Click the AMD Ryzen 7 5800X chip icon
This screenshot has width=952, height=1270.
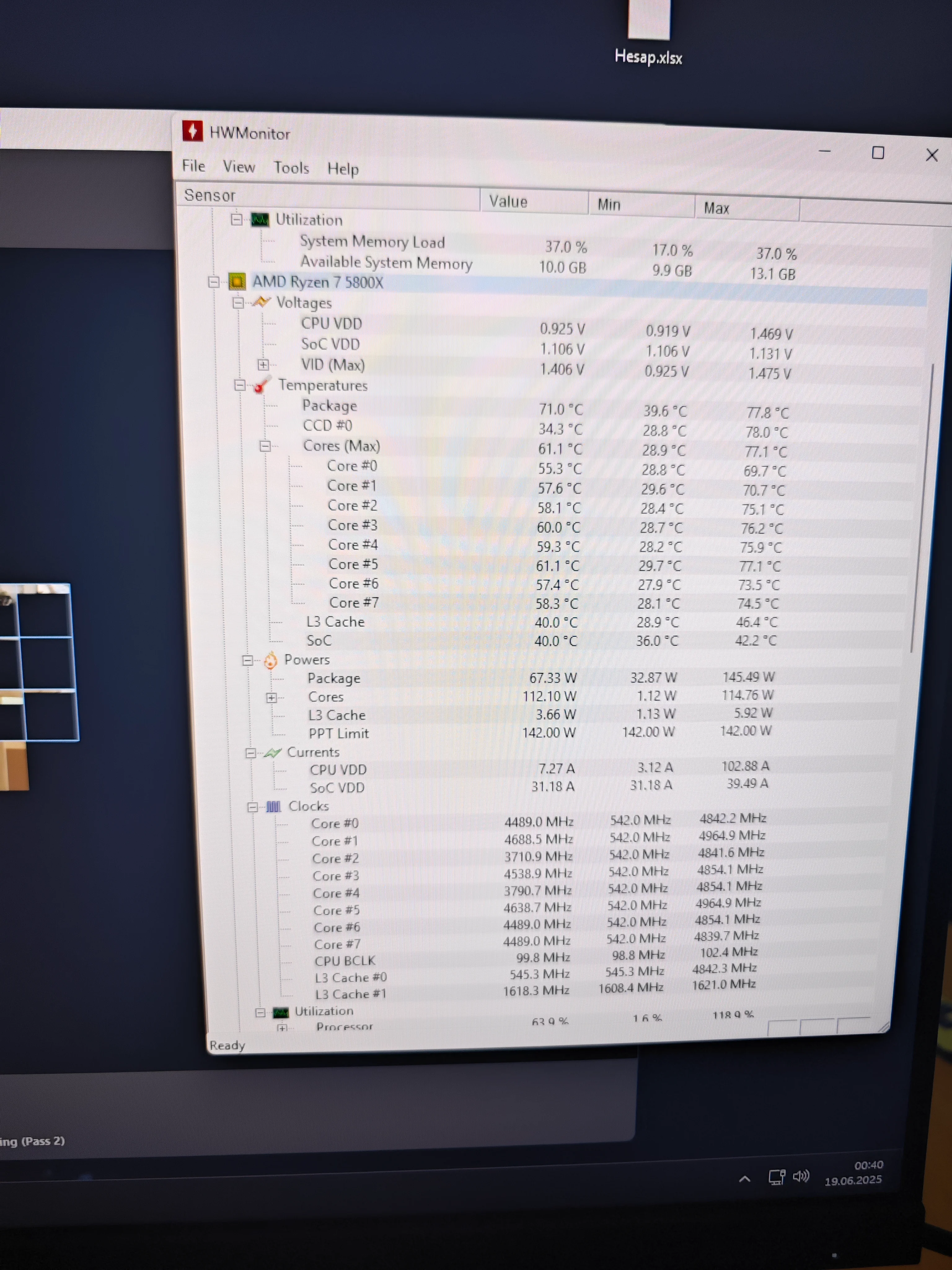coord(237,281)
